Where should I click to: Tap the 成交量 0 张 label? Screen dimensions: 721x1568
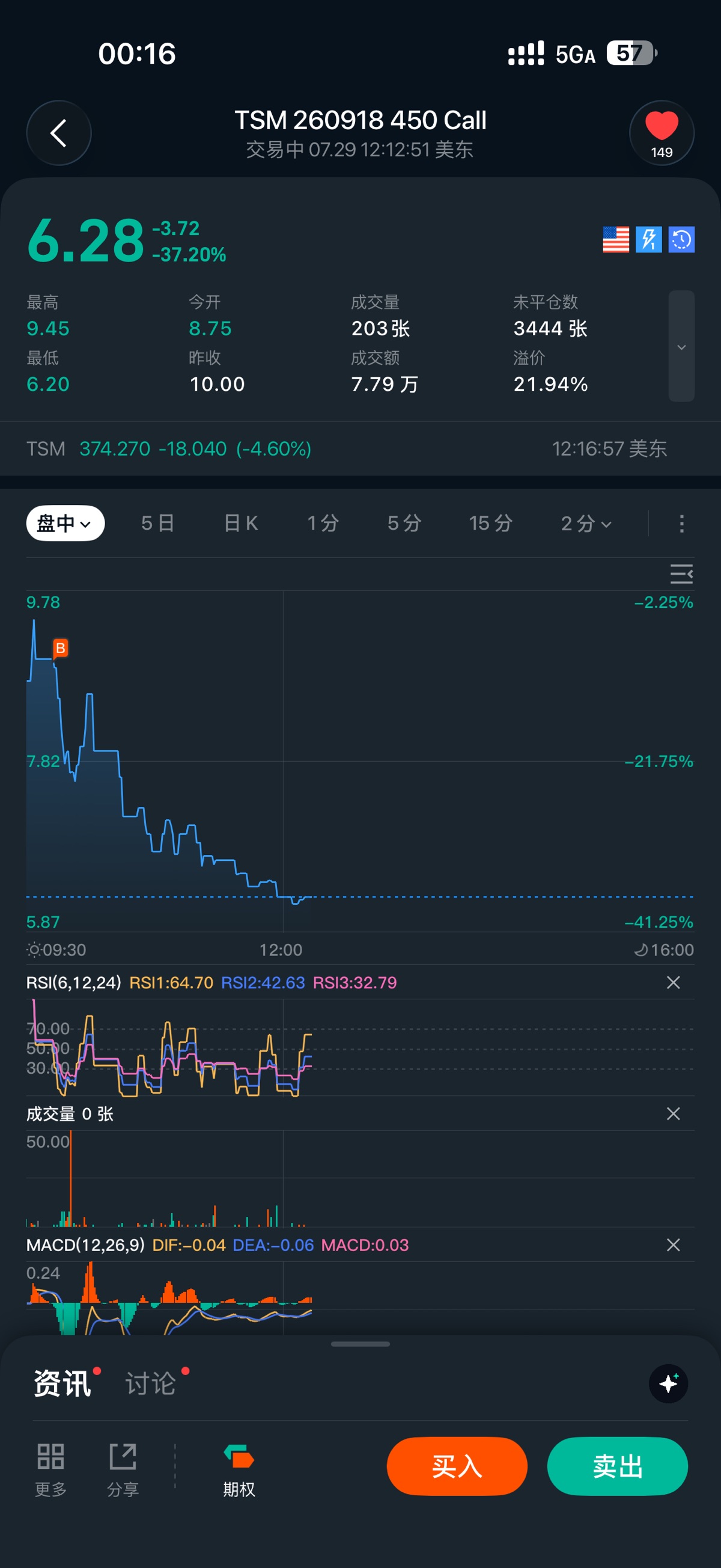point(69,1114)
